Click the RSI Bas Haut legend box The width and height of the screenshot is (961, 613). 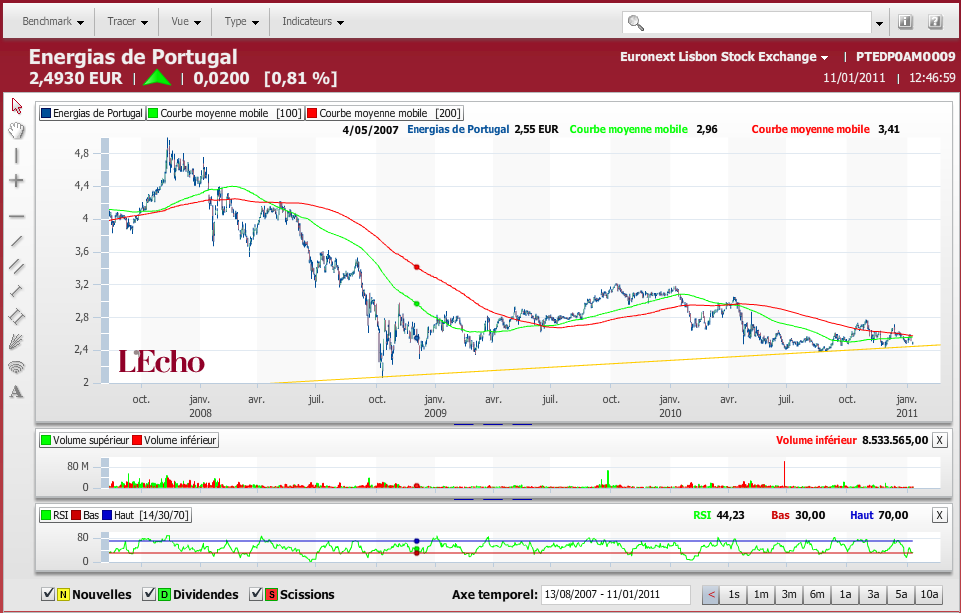(x=115, y=515)
